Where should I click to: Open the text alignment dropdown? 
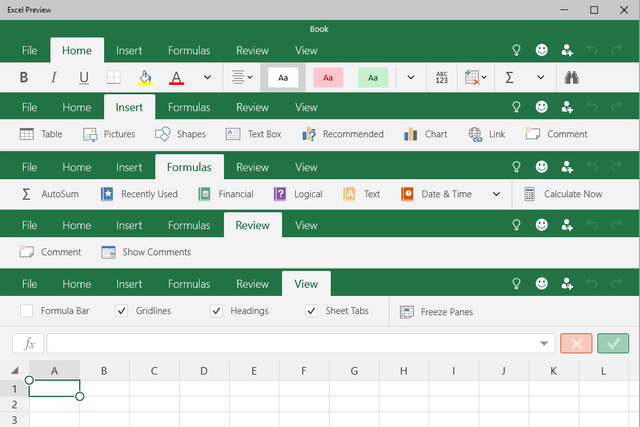(x=242, y=77)
